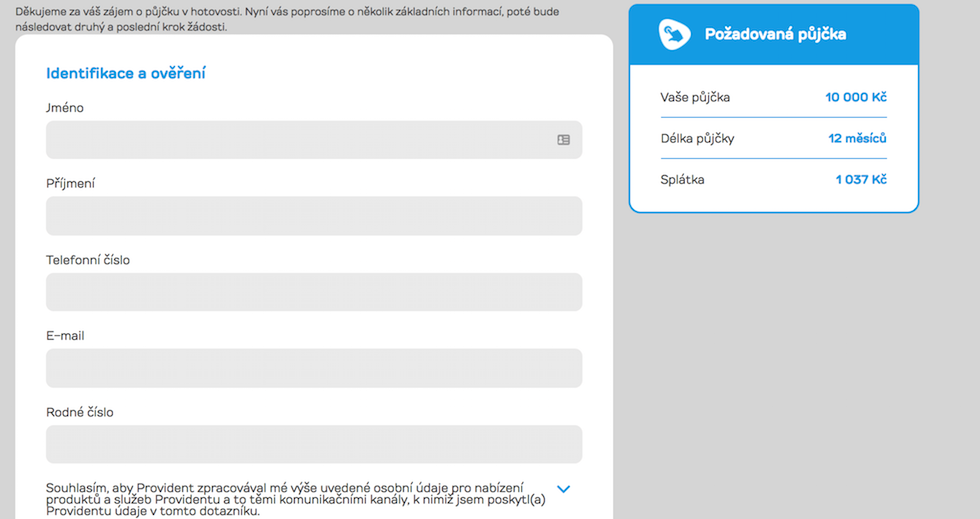Click the 10 000 Kč loan amount

tap(856, 97)
